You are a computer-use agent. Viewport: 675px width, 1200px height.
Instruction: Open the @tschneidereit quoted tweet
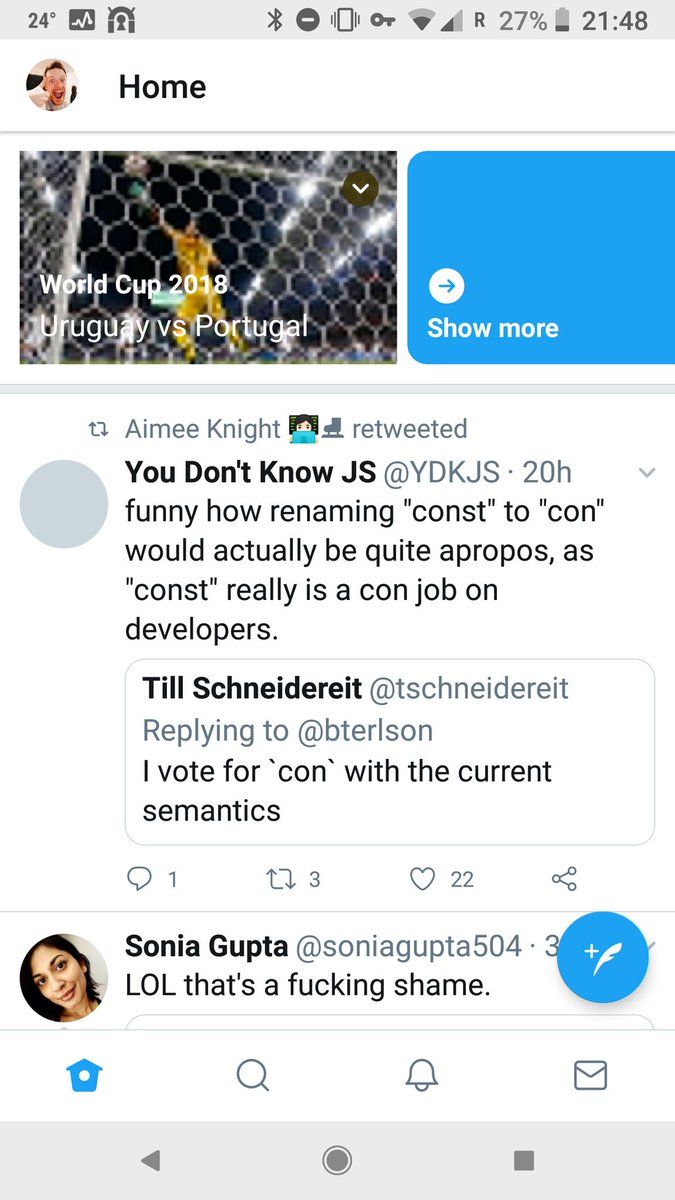coord(389,752)
